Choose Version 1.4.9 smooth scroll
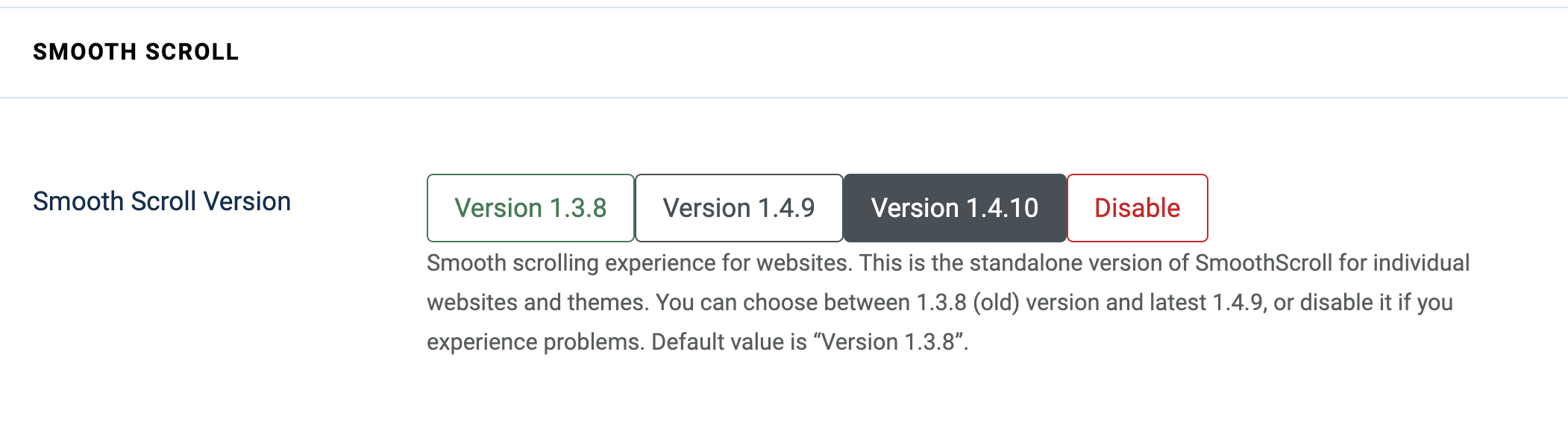Image resolution: width=1568 pixels, height=428 pixels. tap(738, 208)
